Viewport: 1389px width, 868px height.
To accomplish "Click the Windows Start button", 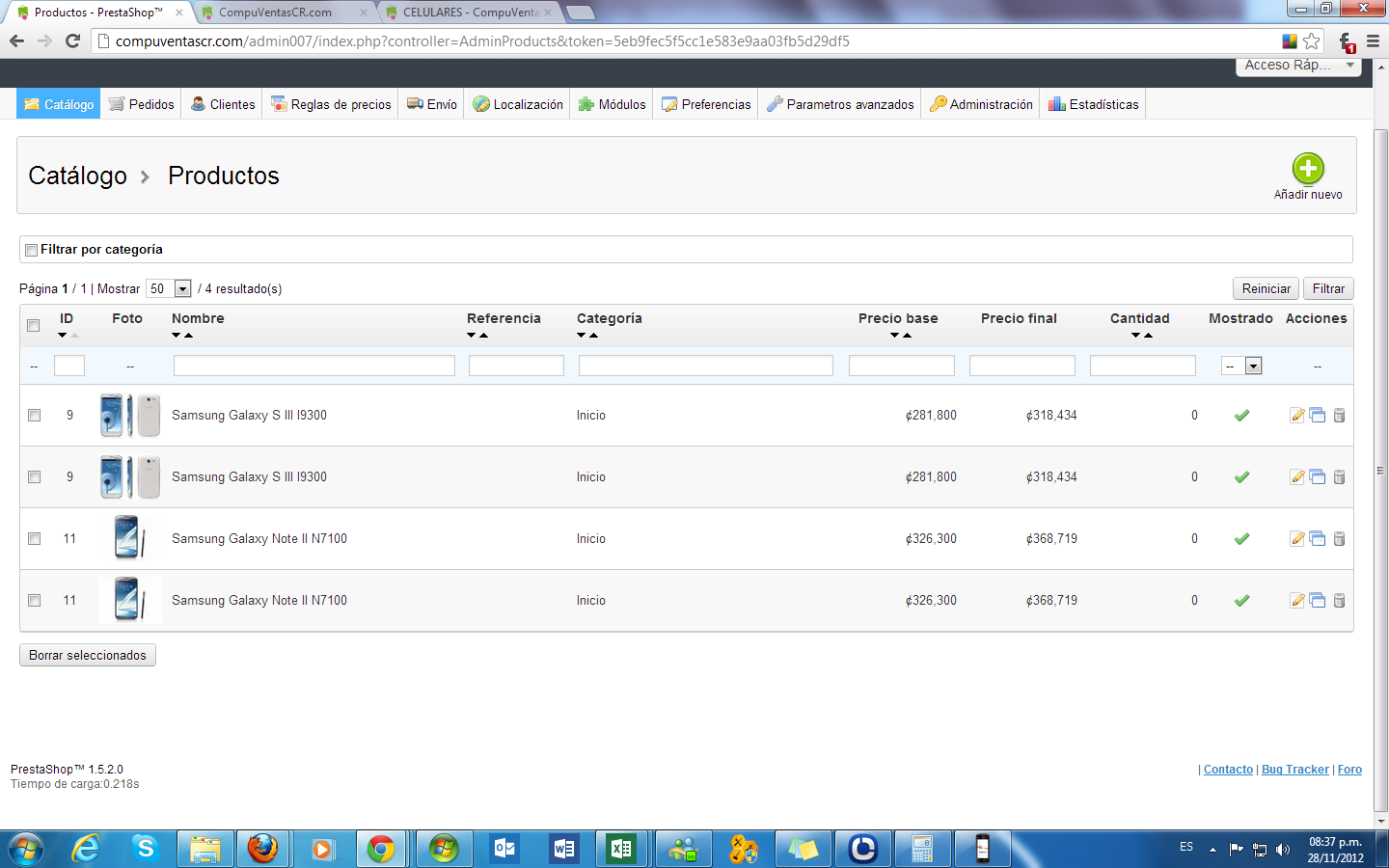I will click(x=26, y=849).
